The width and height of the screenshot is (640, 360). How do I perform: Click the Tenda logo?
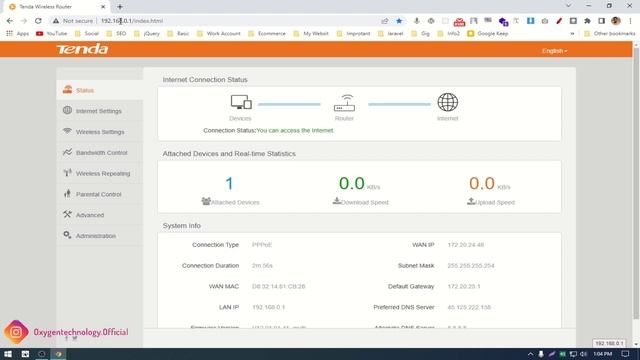click(x=82, y=49)
